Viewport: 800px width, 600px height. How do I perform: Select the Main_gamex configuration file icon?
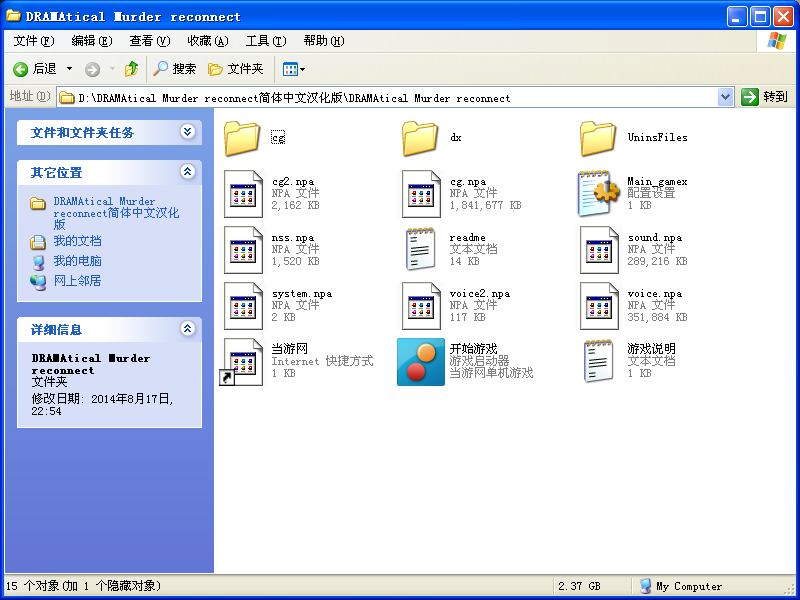point(598,194)
